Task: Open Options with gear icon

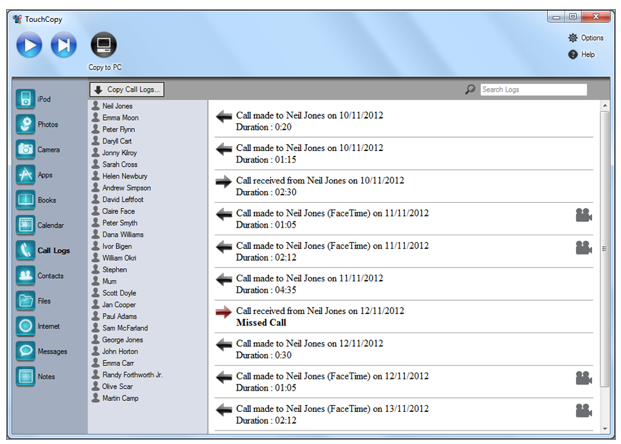Action: pos(586,38)
